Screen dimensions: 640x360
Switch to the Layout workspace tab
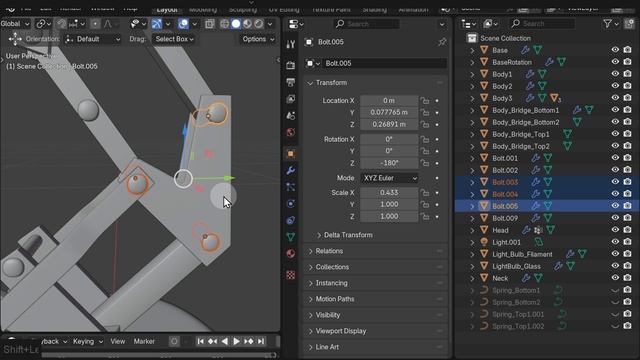(x=167, y=9)
